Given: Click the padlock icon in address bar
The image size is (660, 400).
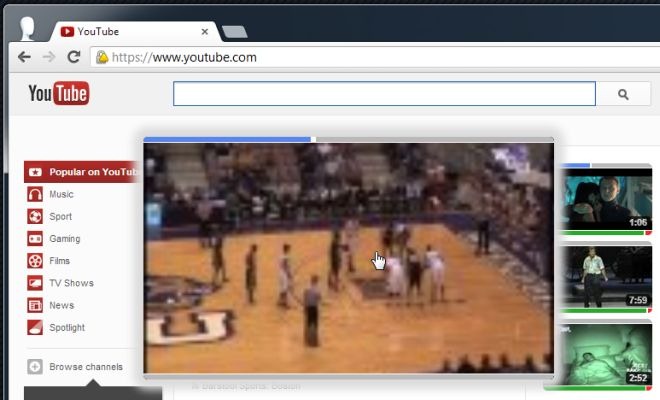Looking at the screenshot, I should coord(102,57).
